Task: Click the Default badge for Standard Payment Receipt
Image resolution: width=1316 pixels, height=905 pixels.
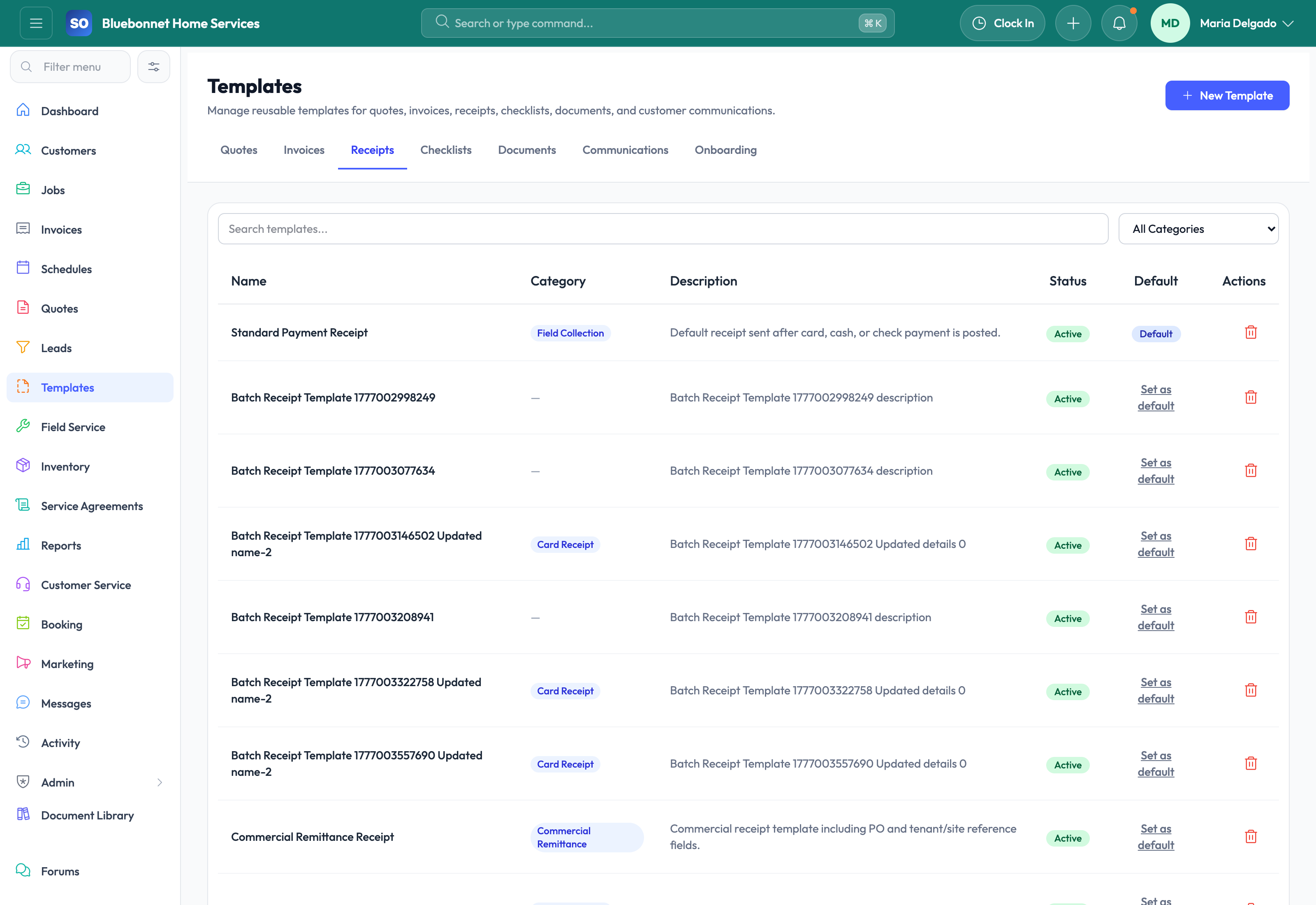Action: point(1156,334)
